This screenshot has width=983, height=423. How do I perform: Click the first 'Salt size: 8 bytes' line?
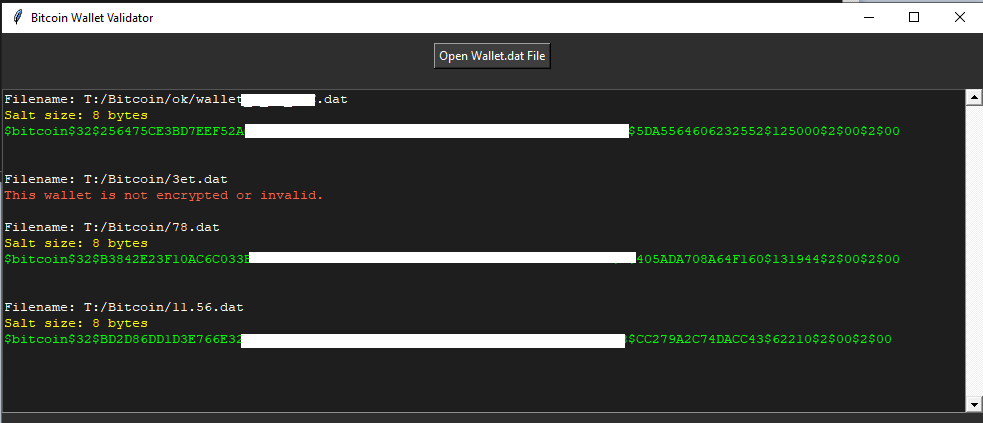[76, 115]
